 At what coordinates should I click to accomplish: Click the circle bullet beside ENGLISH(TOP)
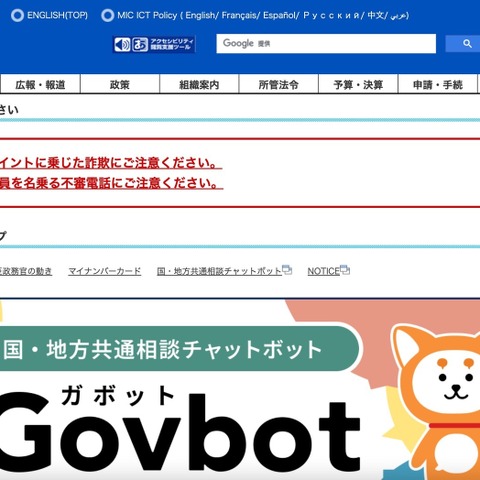pos(17,15)
